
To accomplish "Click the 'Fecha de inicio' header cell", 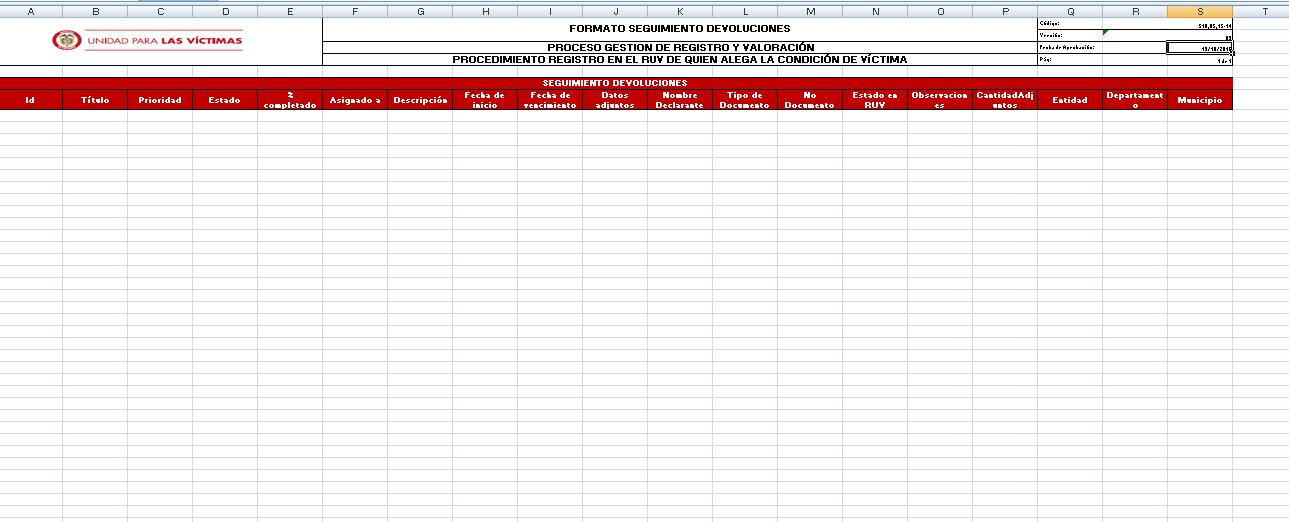I will (485, 100).
